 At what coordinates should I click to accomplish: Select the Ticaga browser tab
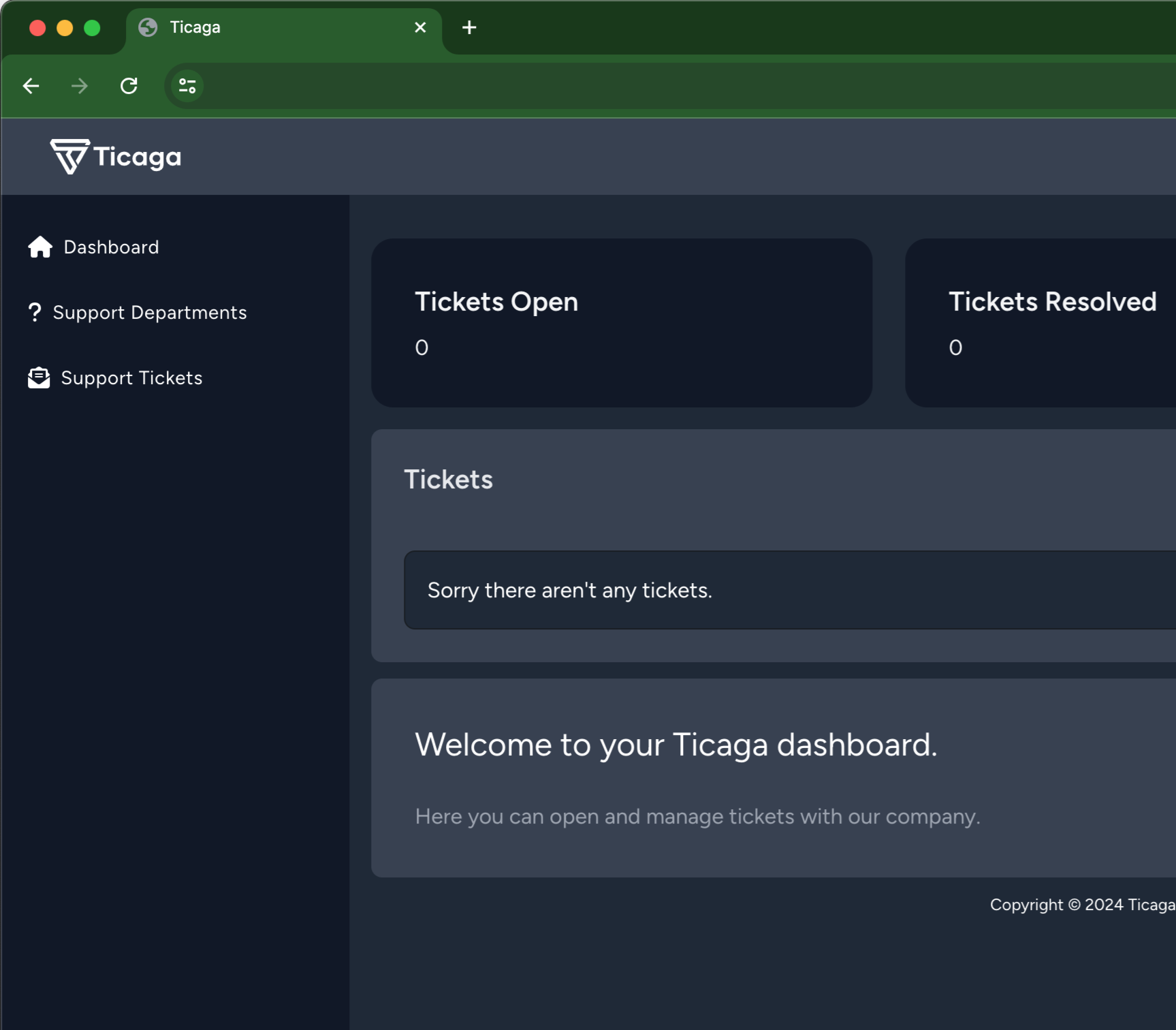(284, 28)
